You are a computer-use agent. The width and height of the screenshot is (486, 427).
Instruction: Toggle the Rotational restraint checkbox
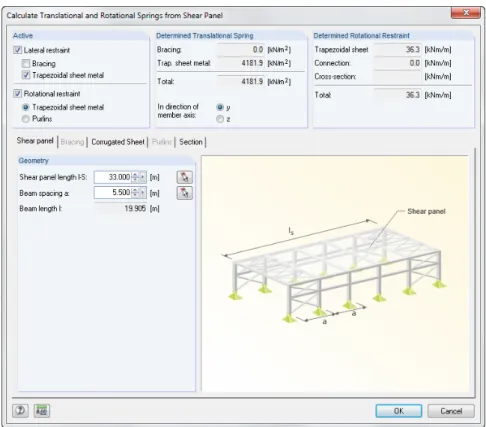coord(17,94)
